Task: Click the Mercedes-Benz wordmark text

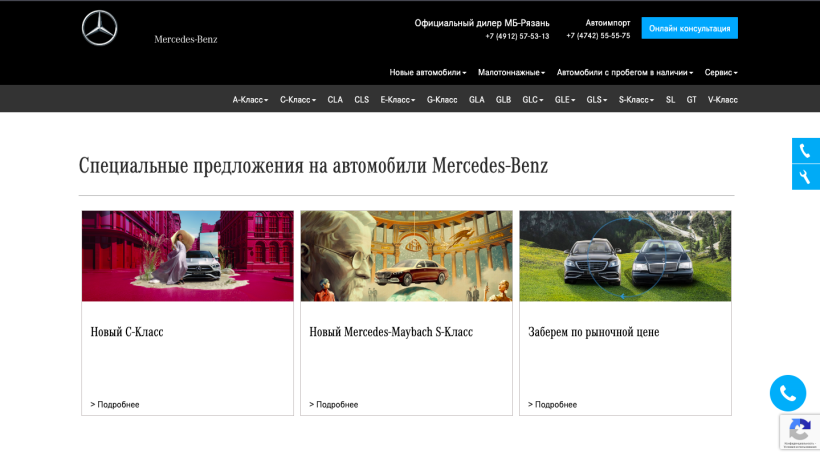Action: (186, 39)
